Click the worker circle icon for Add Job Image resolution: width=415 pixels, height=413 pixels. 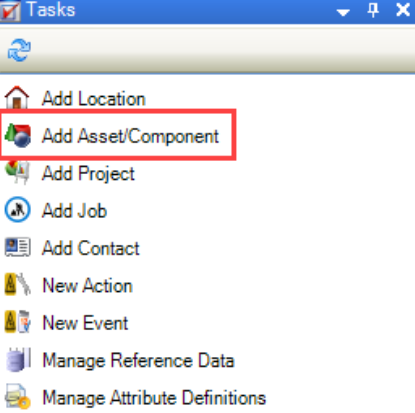[x=17, y=210]
